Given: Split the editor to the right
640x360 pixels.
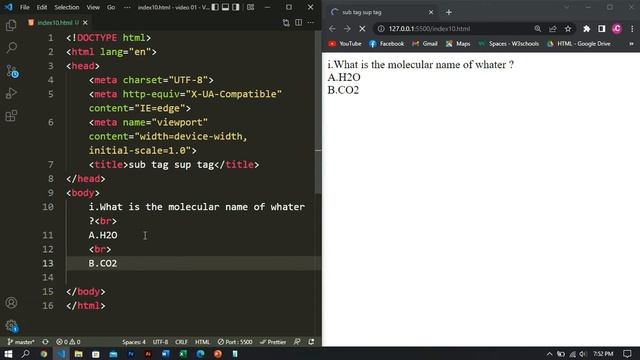Looking at the screenshot, I should click(x=299, y=22).
